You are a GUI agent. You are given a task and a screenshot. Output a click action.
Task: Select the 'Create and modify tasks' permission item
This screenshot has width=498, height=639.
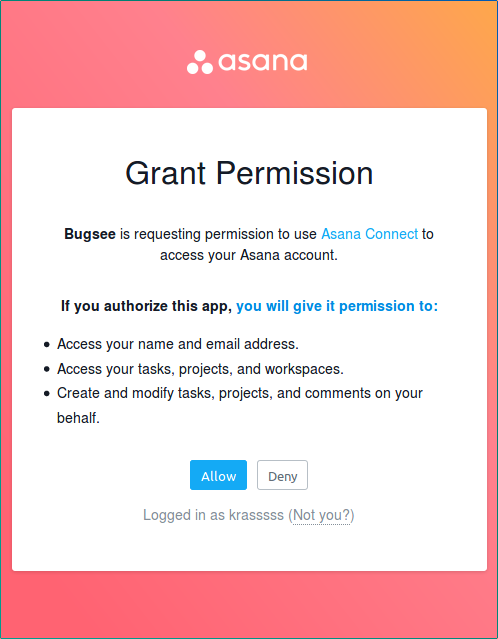coord(240,405)
